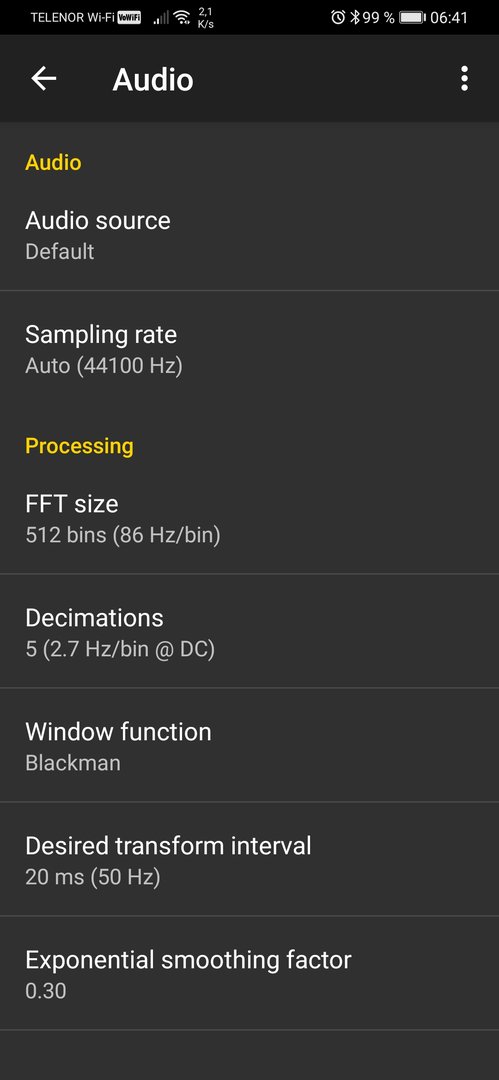Select the Decimations setting
Screen dimensions: 499x1080
(x=250, y=632)
